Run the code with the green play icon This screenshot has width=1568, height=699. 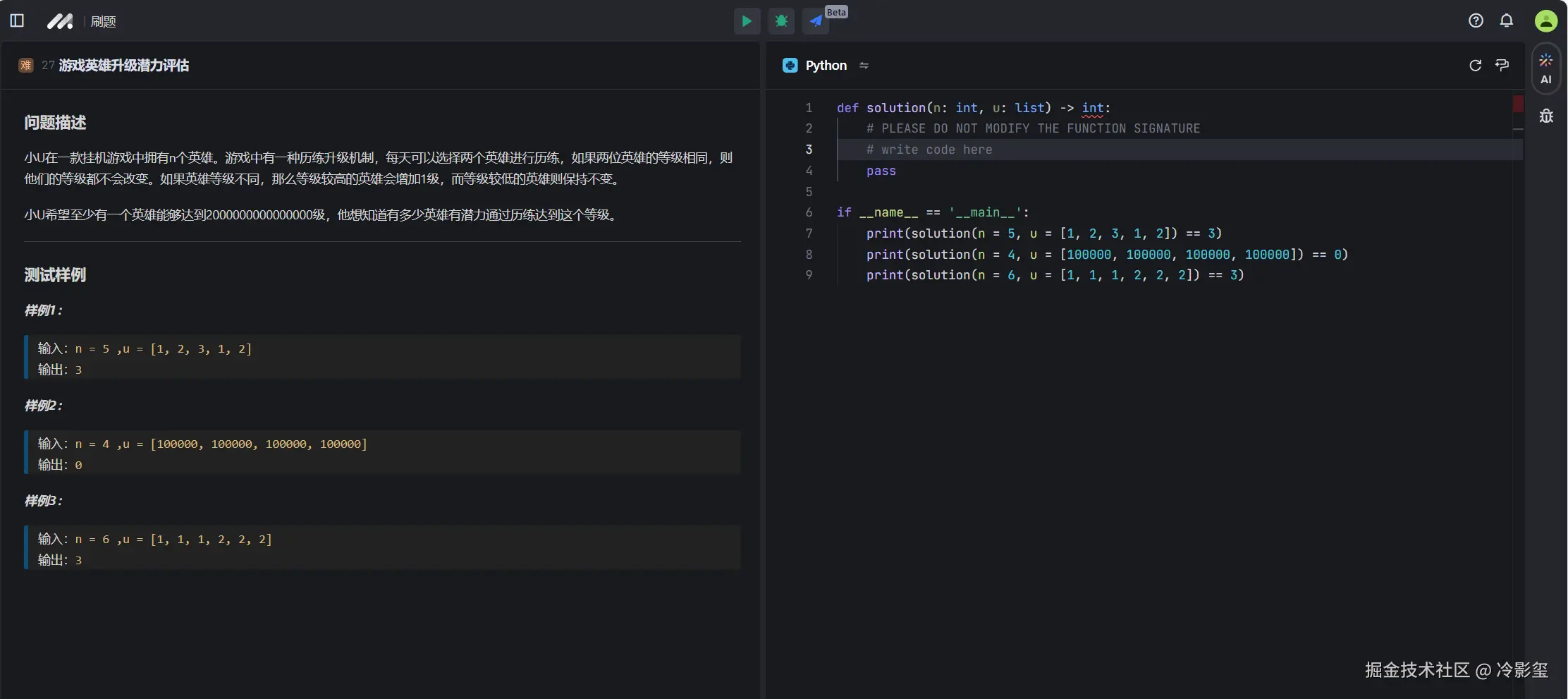pos(747,21)
